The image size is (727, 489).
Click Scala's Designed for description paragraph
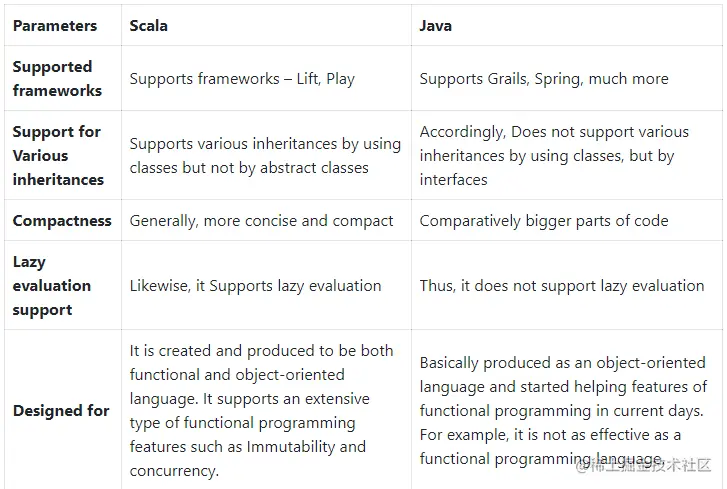click(x=260, y=398)
